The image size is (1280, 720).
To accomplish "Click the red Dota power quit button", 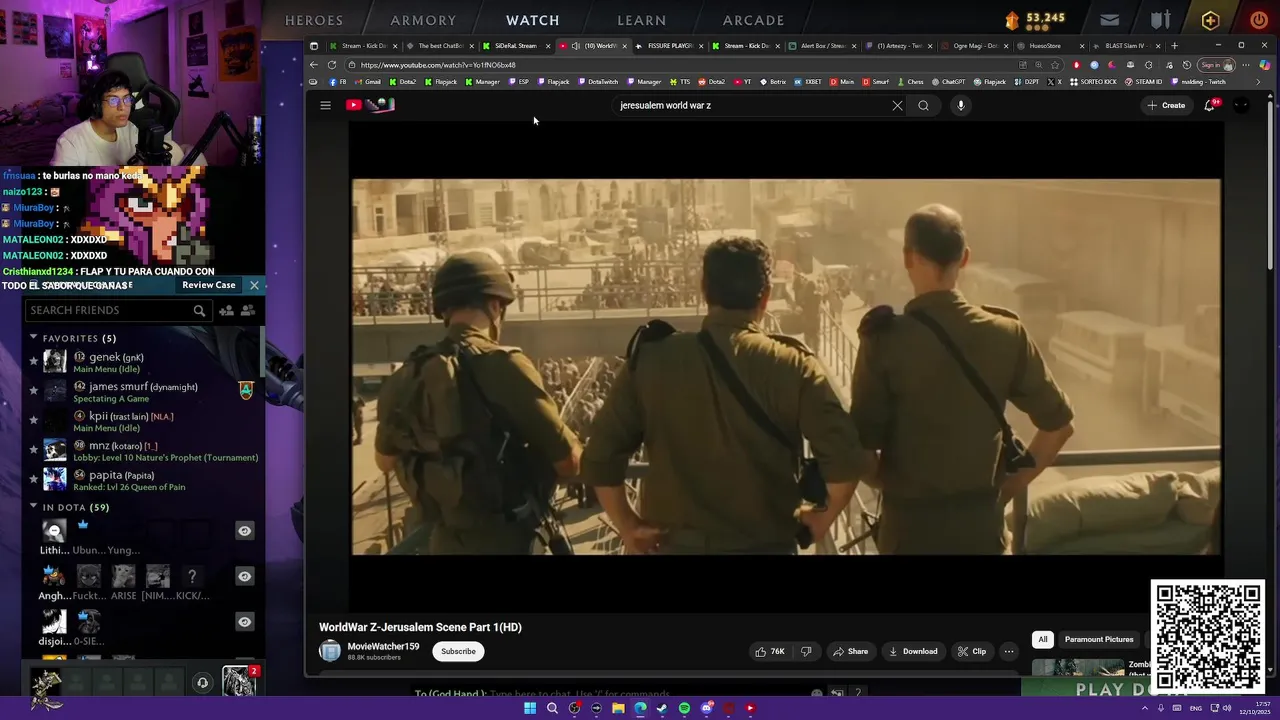I will 1259,20.
